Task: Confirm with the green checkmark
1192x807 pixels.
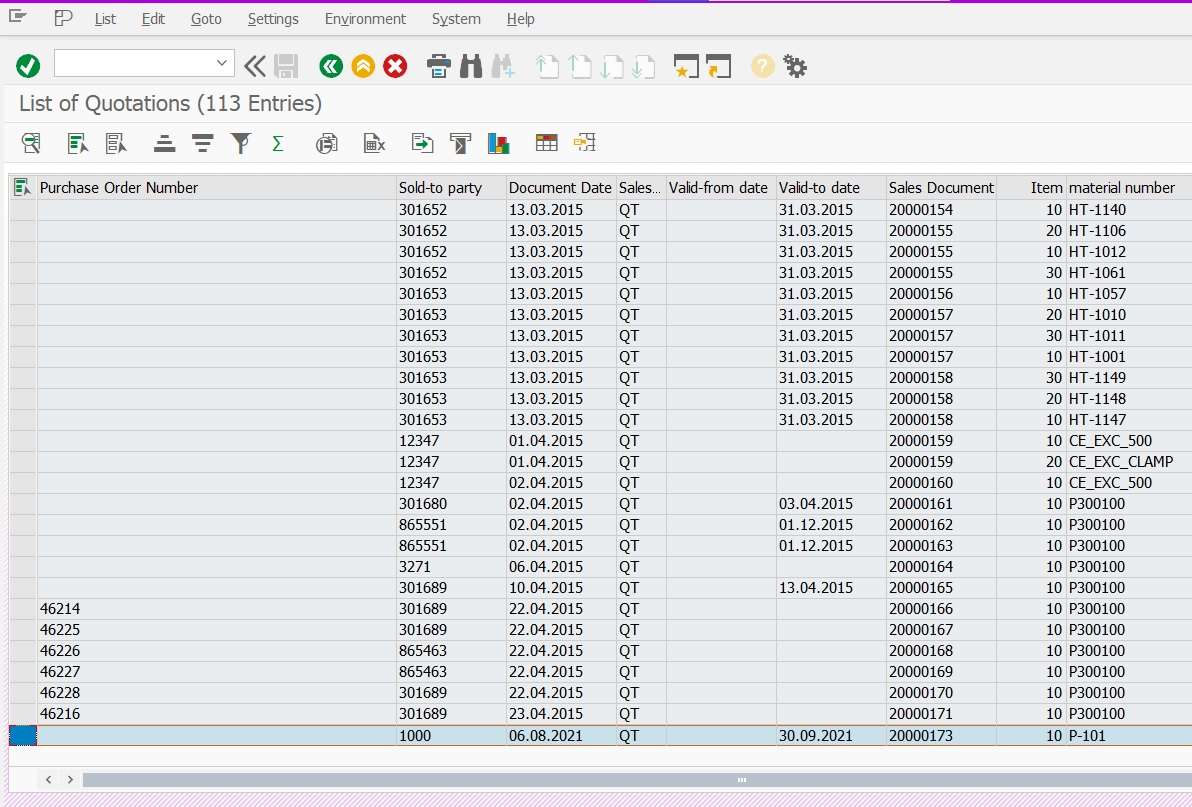Action: 28,66
